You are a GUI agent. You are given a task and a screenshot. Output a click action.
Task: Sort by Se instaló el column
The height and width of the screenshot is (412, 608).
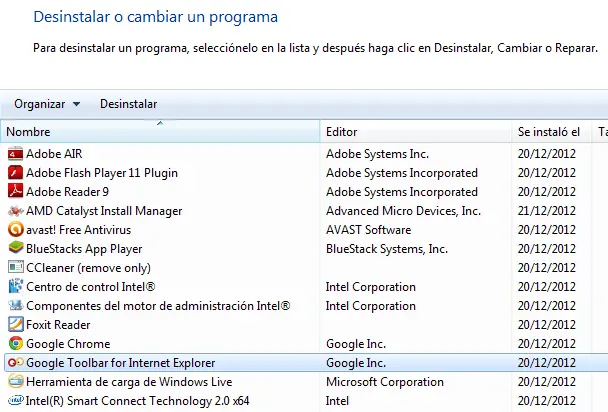(x=548, y=132)
